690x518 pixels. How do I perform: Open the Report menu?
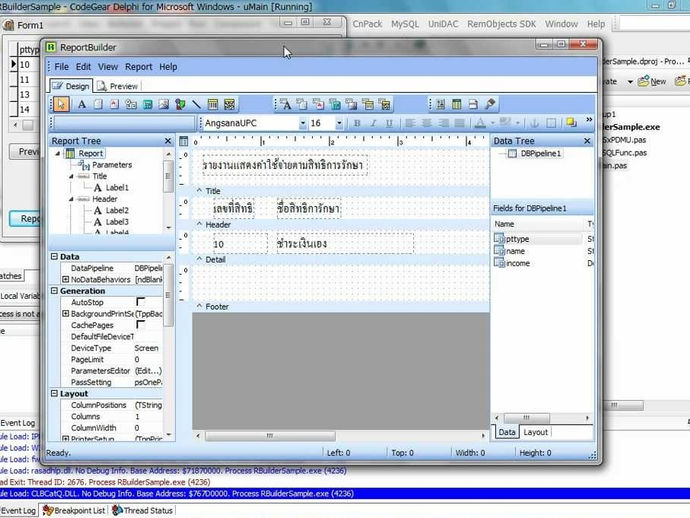139,67
